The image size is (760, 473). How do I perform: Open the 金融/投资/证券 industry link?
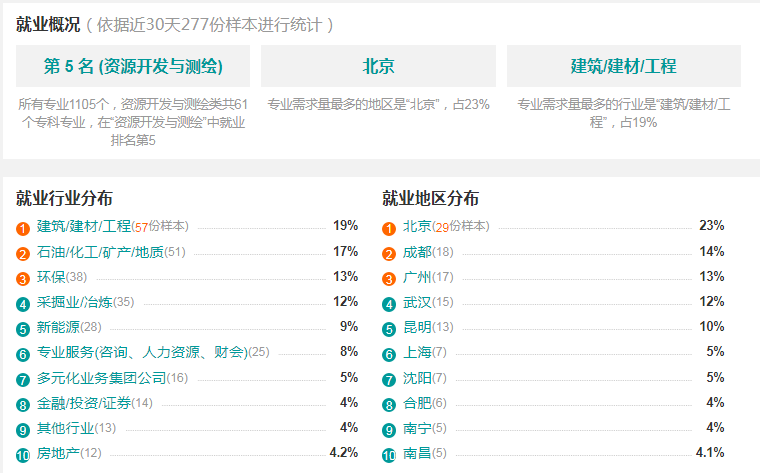pyautogui.click(x=84, y=403)
